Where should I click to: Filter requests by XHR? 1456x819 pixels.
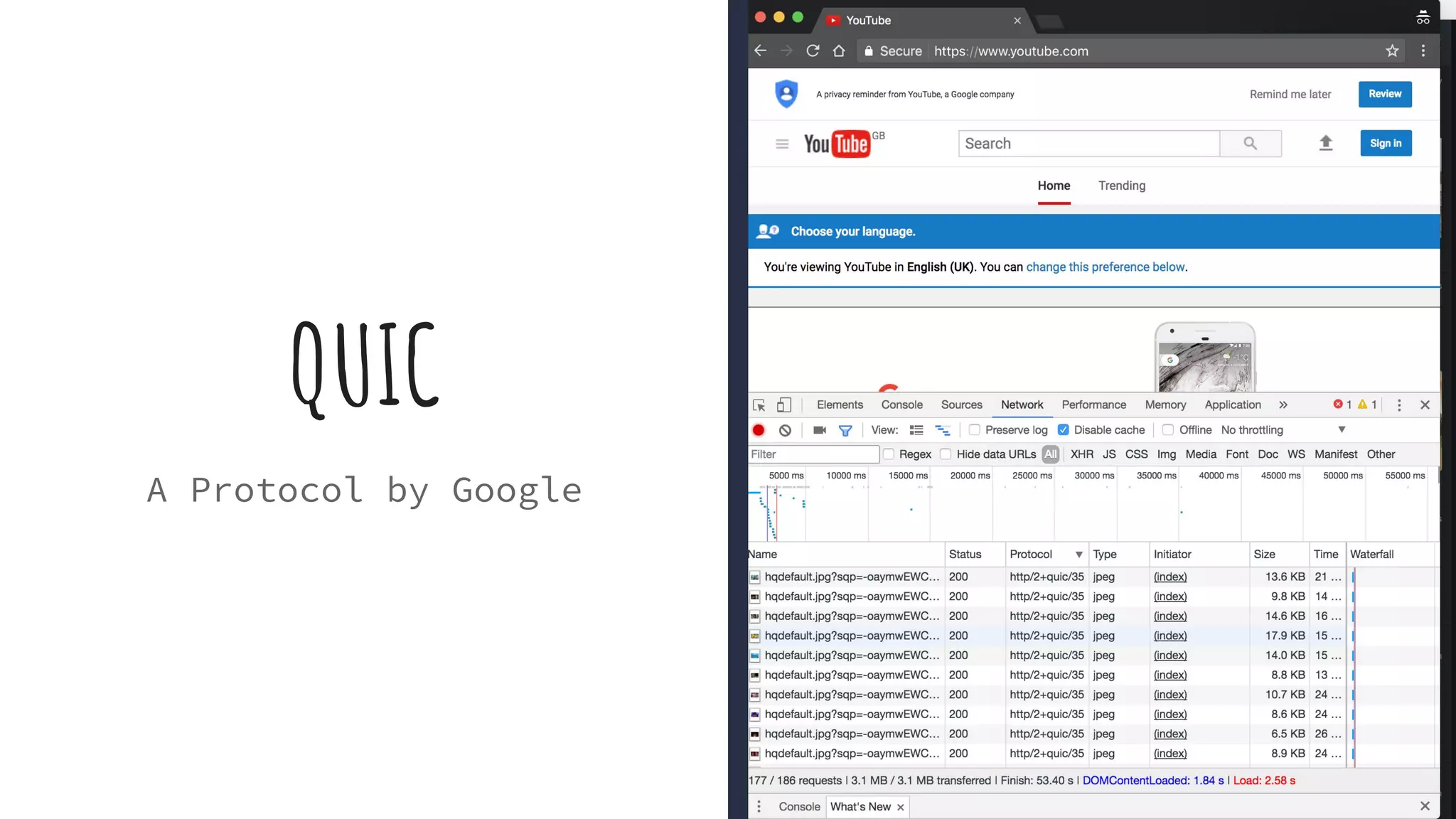point(1082,454)
